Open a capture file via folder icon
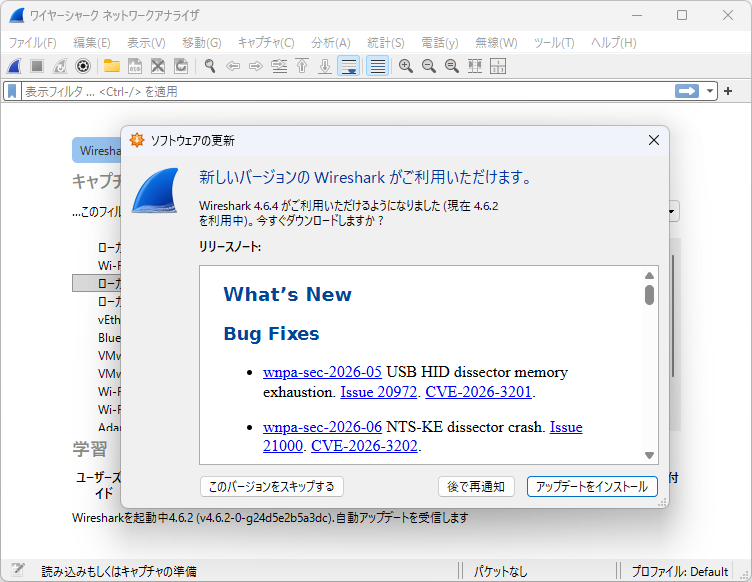Screen dimensions: 752x582 point(112,66)
